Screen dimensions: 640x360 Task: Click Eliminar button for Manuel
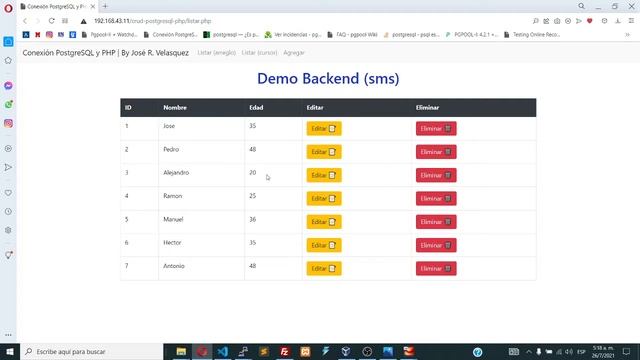436,222
